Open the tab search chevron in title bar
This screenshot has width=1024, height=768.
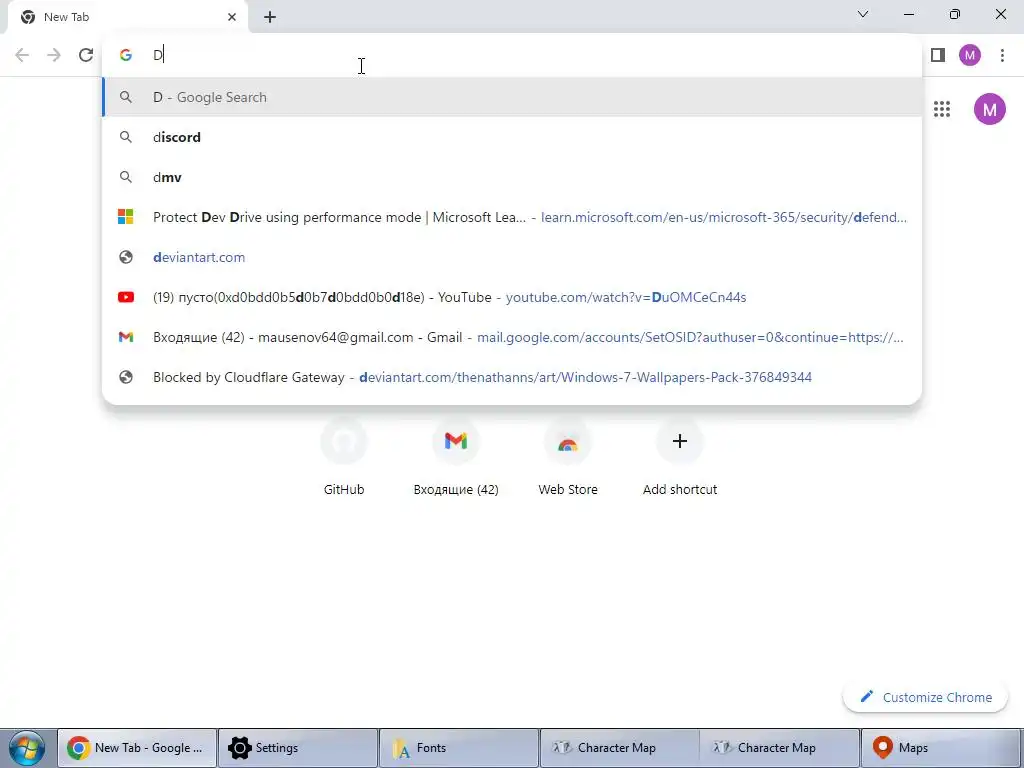click(863, 14)
